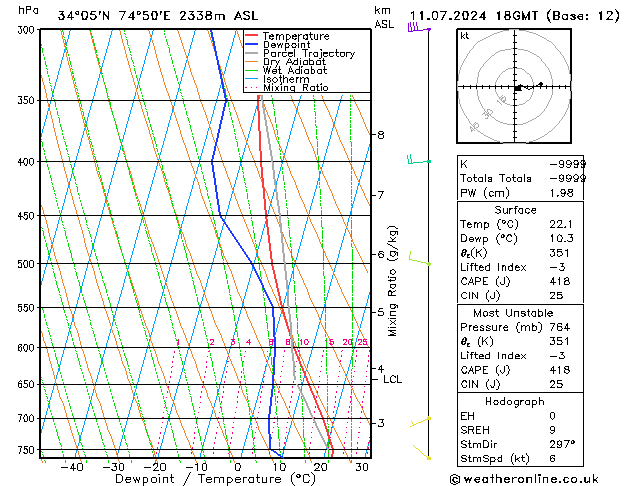Click the 450 hPa pressure label
The width and height of the screenshot is (629, 486).
click(x=28, y=216)
